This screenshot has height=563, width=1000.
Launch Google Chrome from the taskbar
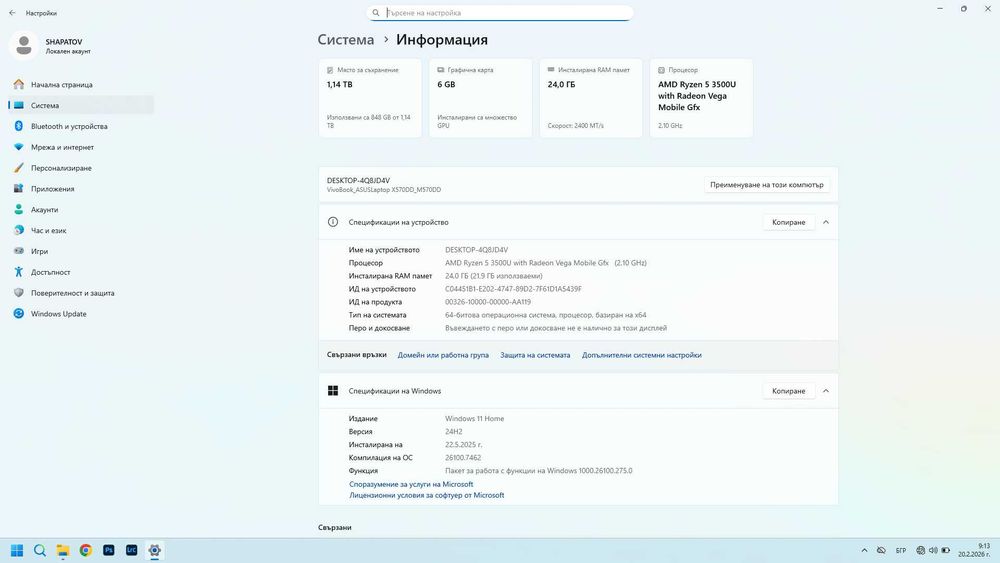point(85,550)
